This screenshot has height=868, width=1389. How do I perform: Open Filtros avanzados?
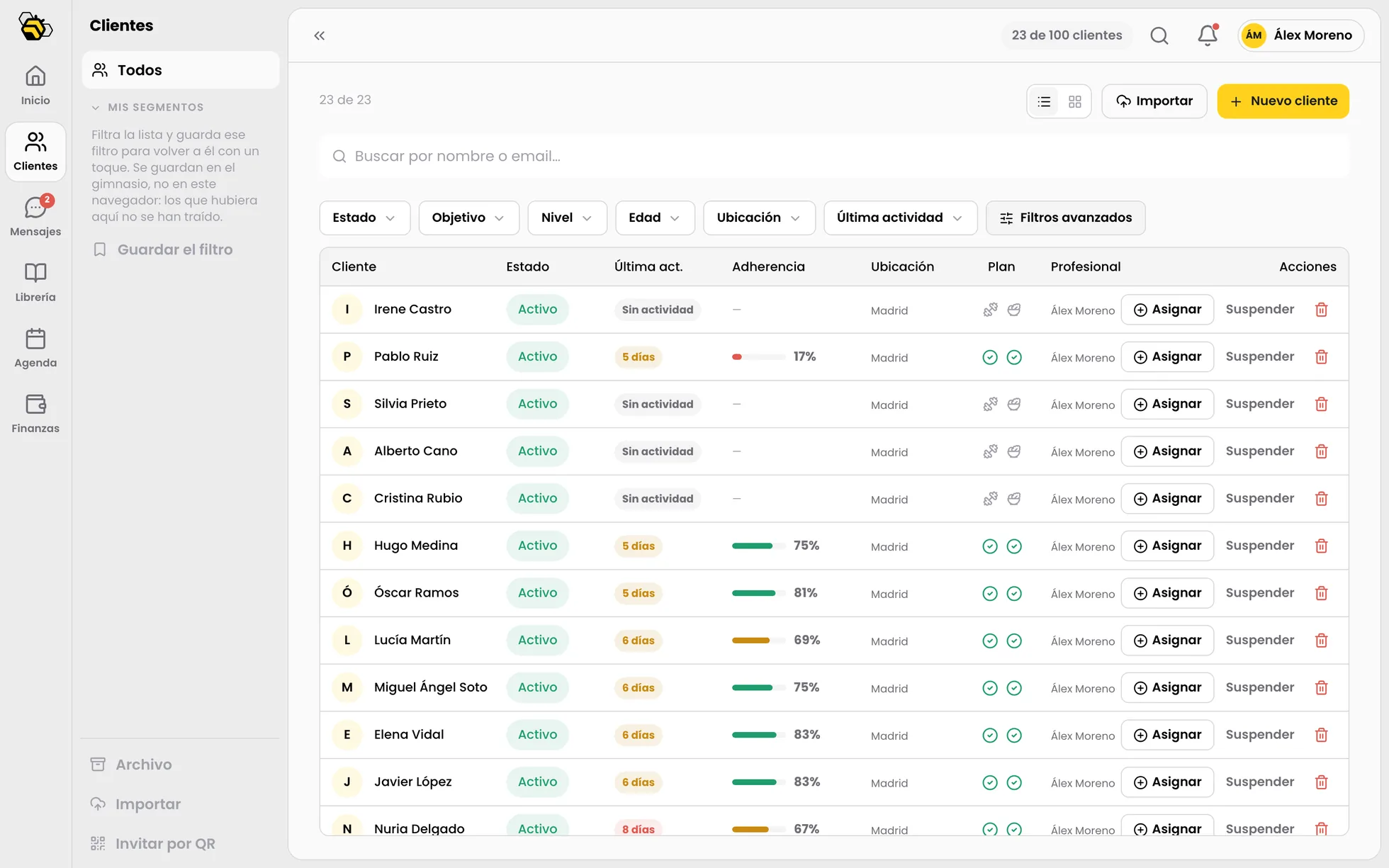point(1065,218)
